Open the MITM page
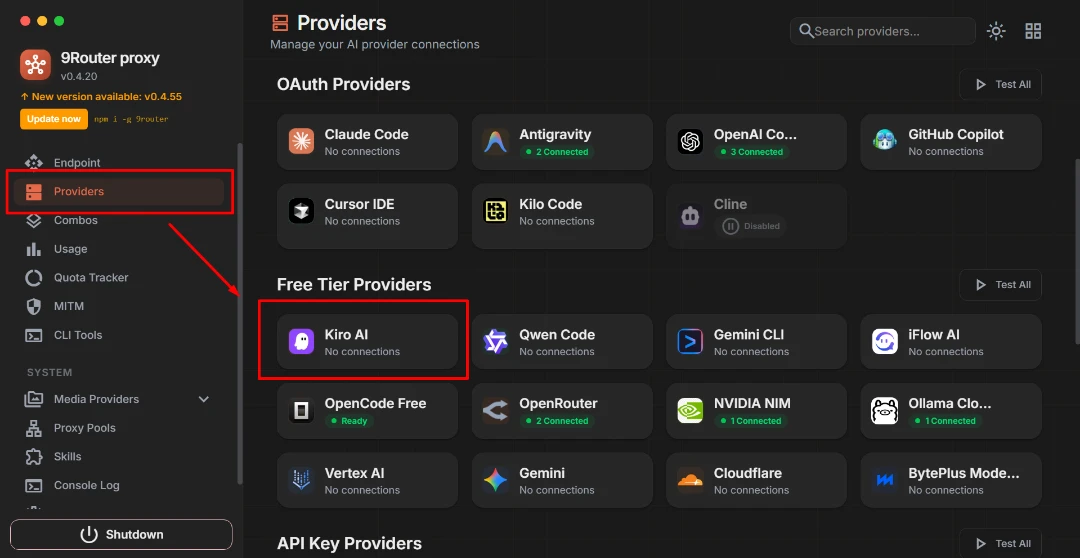The image size is (1080, 558). [118, 306]
